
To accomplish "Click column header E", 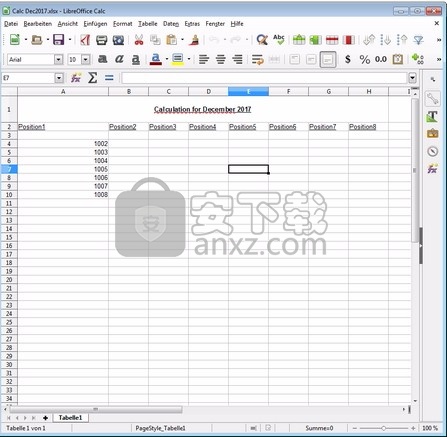I will tap(248, 91).
